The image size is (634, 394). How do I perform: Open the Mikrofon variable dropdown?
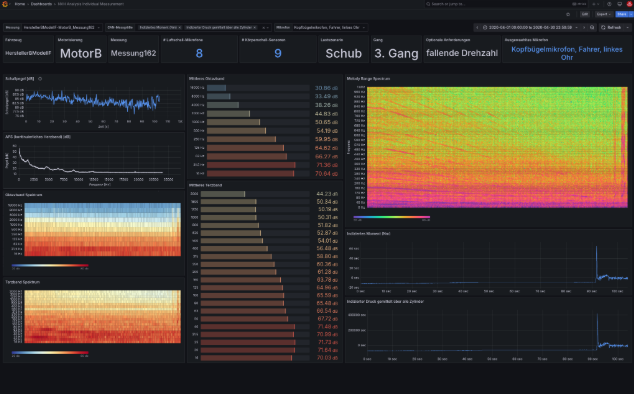click(x=330, y=28)
